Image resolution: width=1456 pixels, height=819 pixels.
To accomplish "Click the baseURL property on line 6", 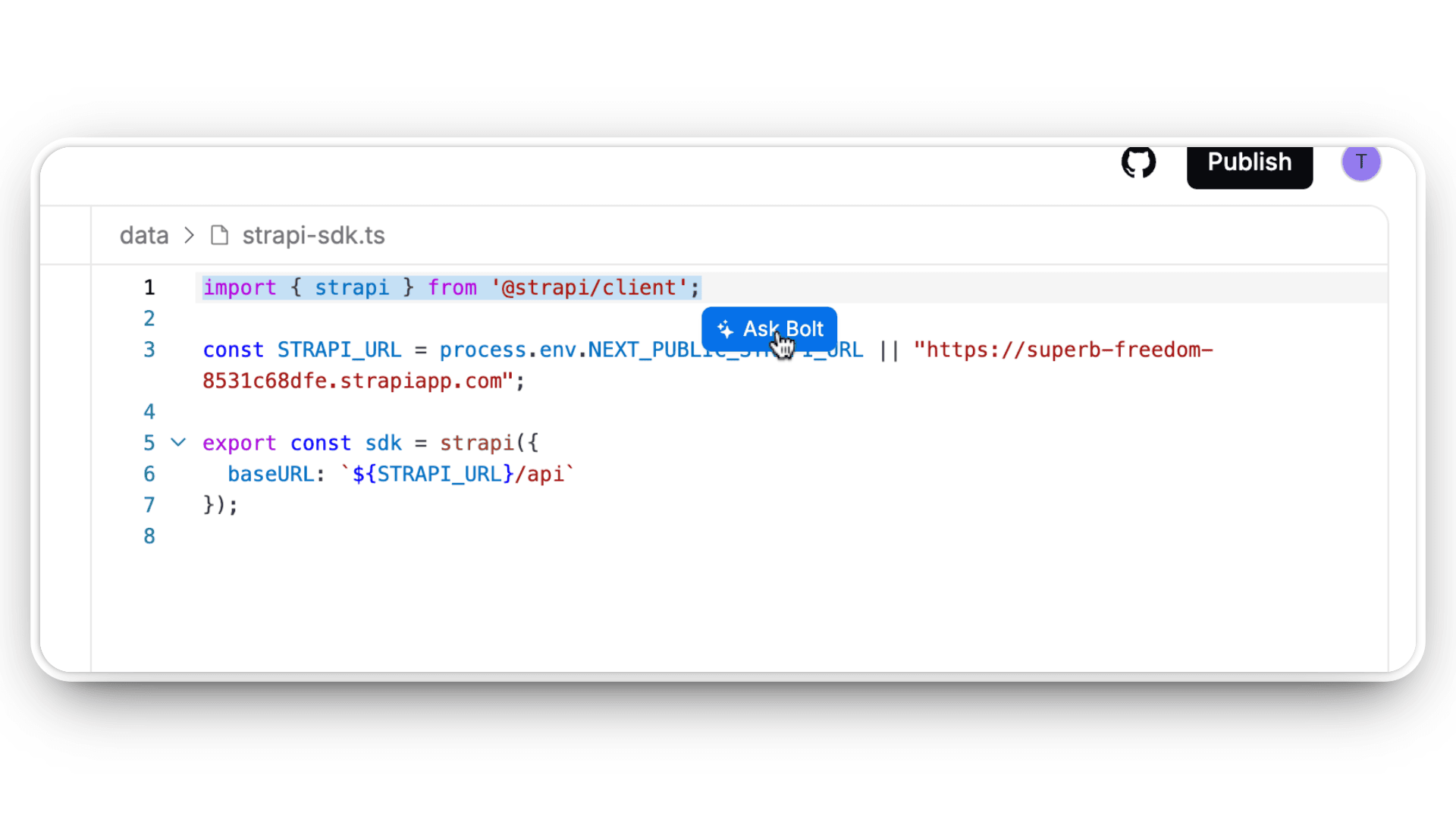I will pyautogui.click(x=271, y=474).
